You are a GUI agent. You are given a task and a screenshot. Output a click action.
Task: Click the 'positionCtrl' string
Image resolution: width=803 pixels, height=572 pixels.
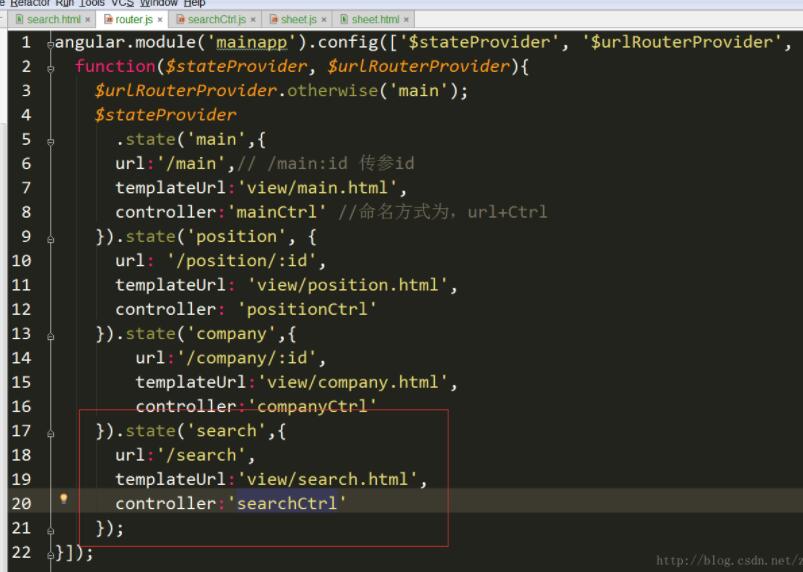307,309
